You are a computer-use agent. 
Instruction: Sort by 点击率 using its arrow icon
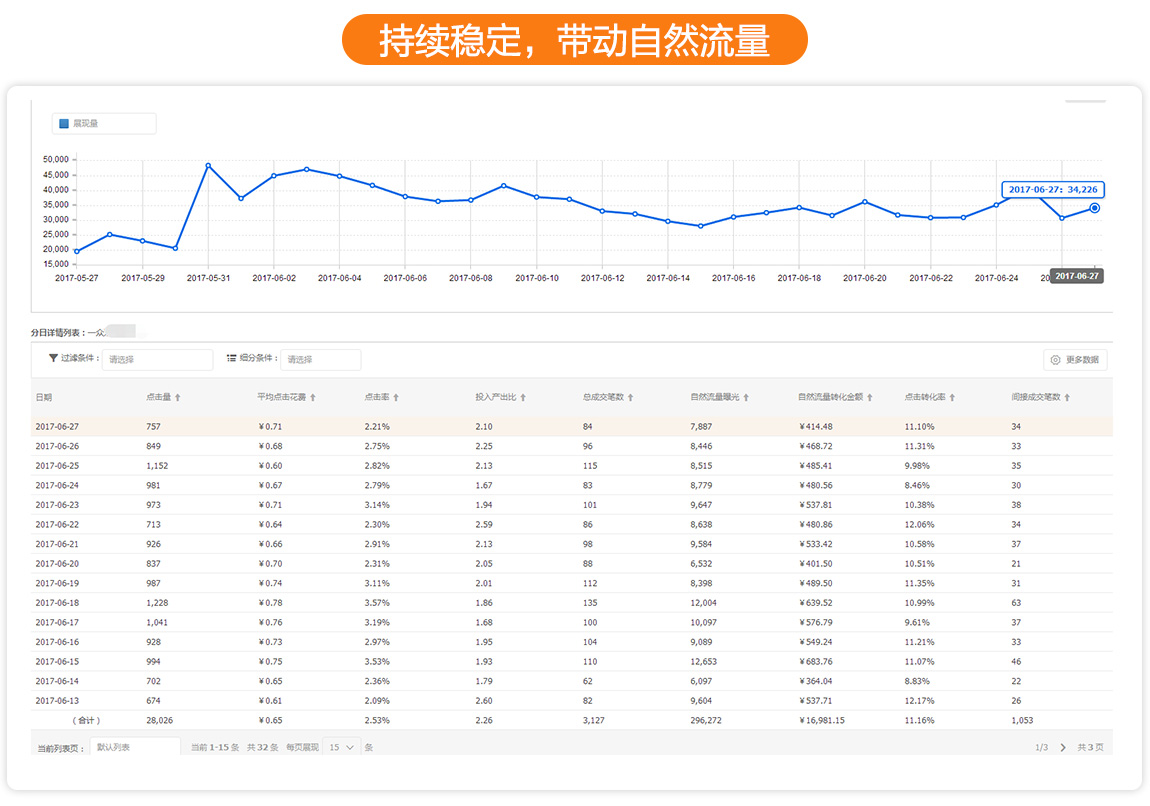point(396,397)
